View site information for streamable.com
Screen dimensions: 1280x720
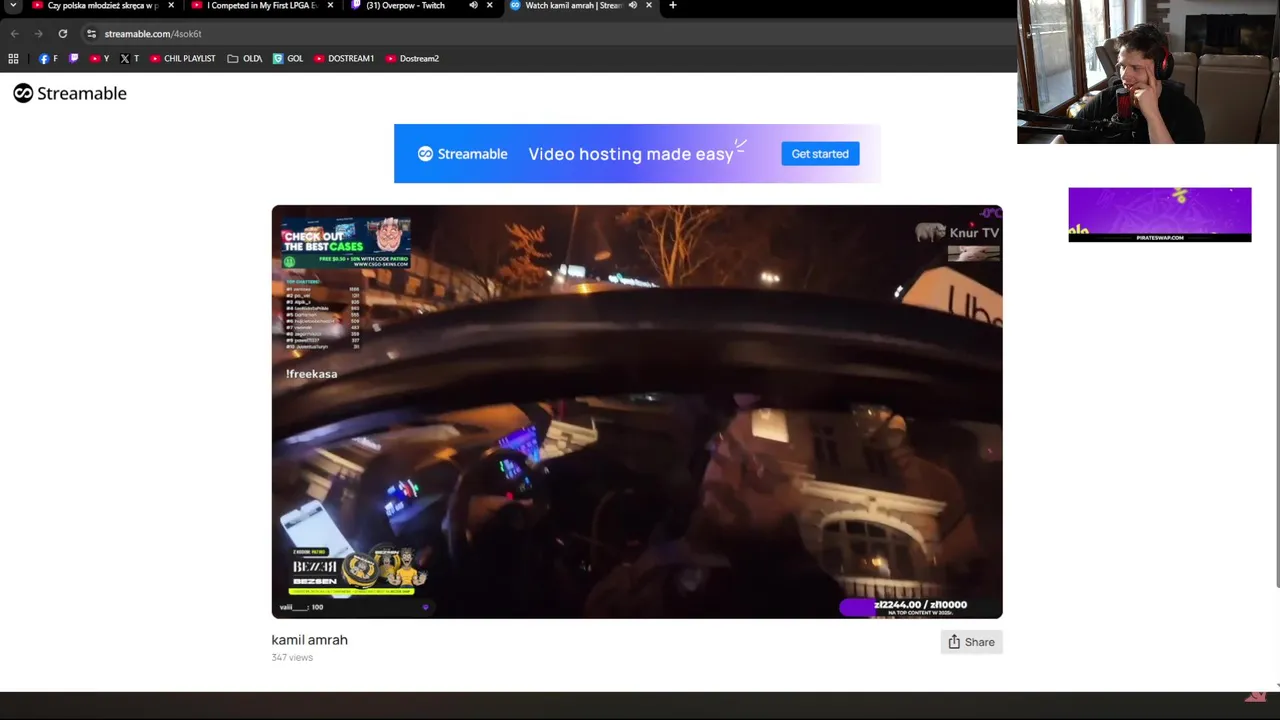pyautogui.click(x=91, y=34)
